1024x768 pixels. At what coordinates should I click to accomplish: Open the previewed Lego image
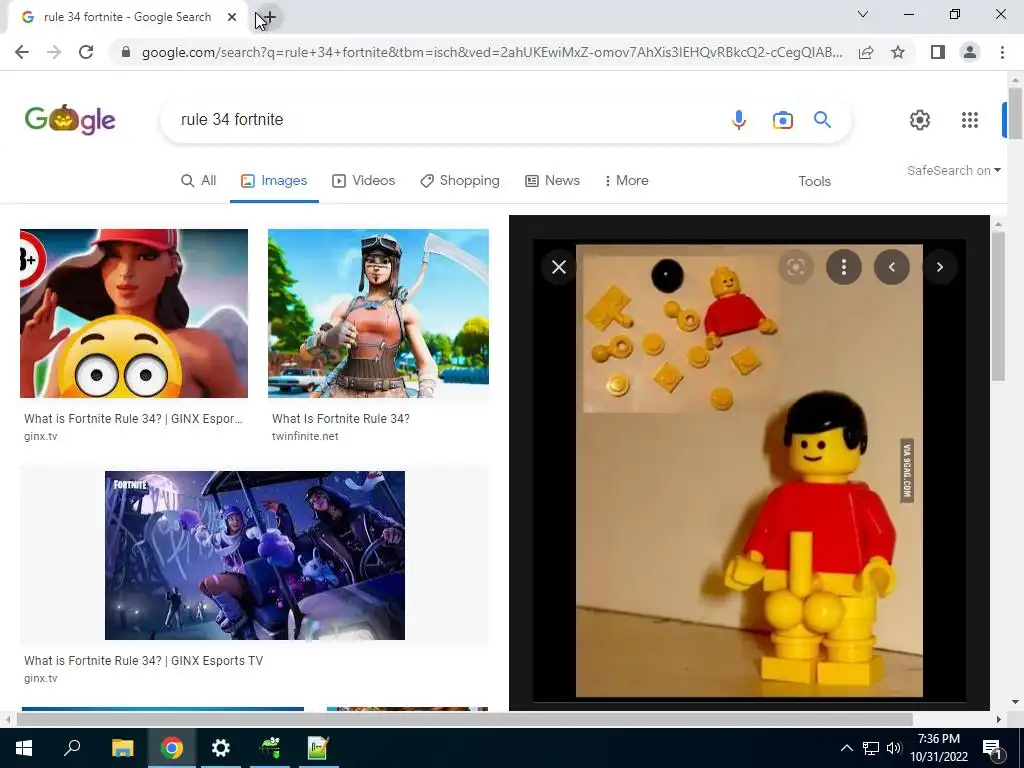[x=749, y=470]
